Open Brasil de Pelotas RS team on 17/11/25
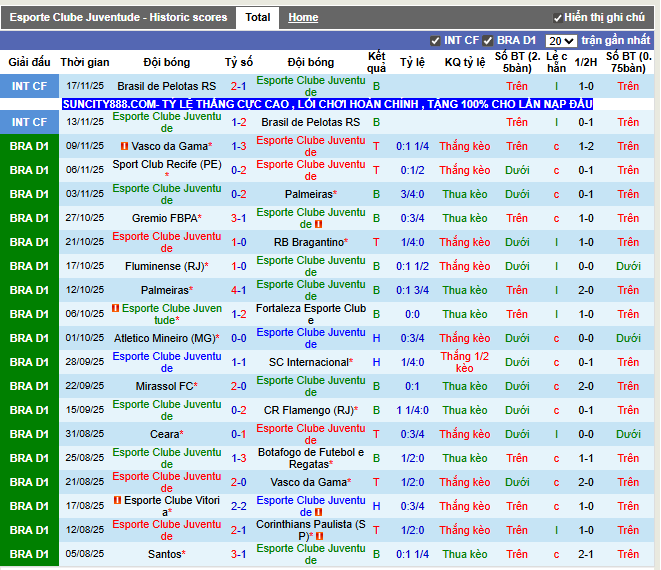 (x=167, y=86)
